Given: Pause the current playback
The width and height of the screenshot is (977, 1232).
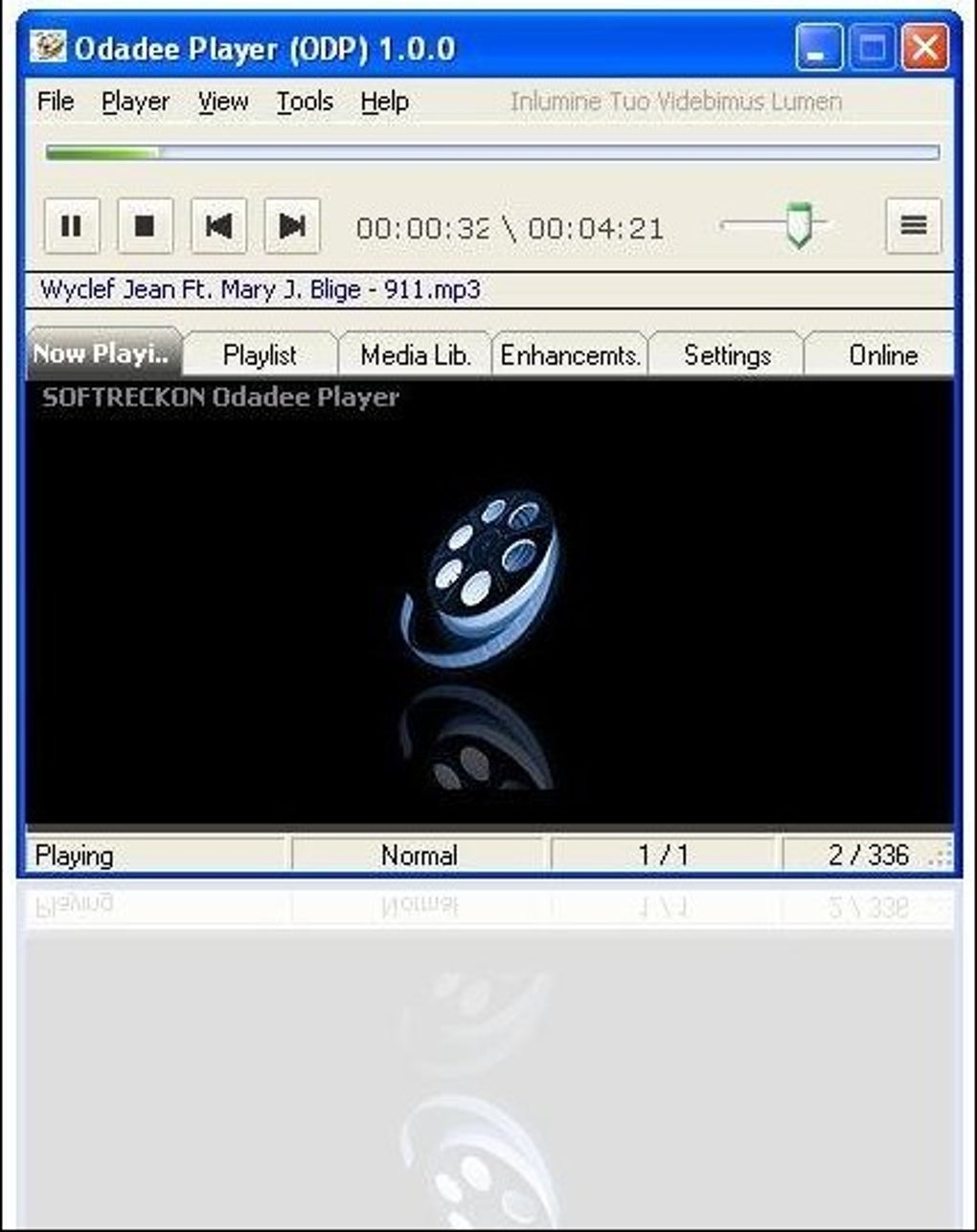Looking at the screenshot, I should pos(71,226).
